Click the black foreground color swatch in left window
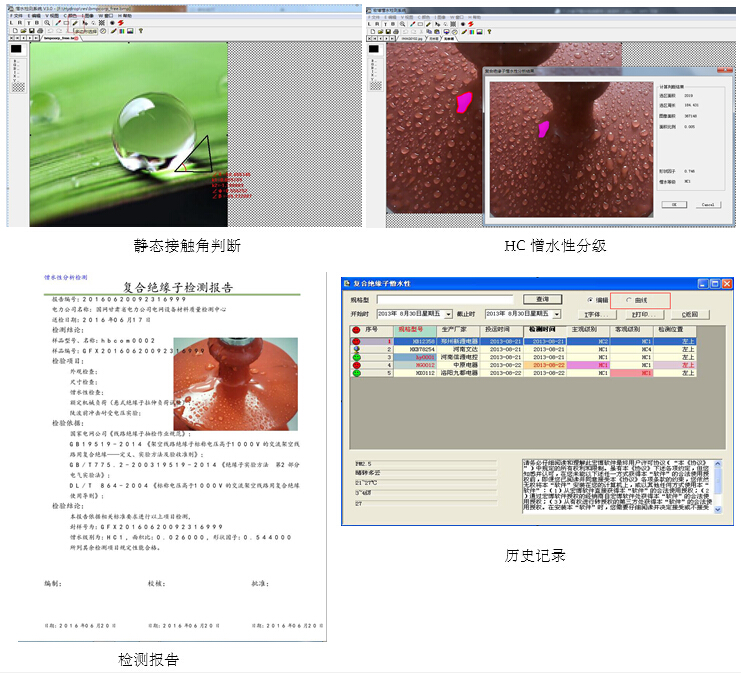741x673 pixels. (17, 48)
